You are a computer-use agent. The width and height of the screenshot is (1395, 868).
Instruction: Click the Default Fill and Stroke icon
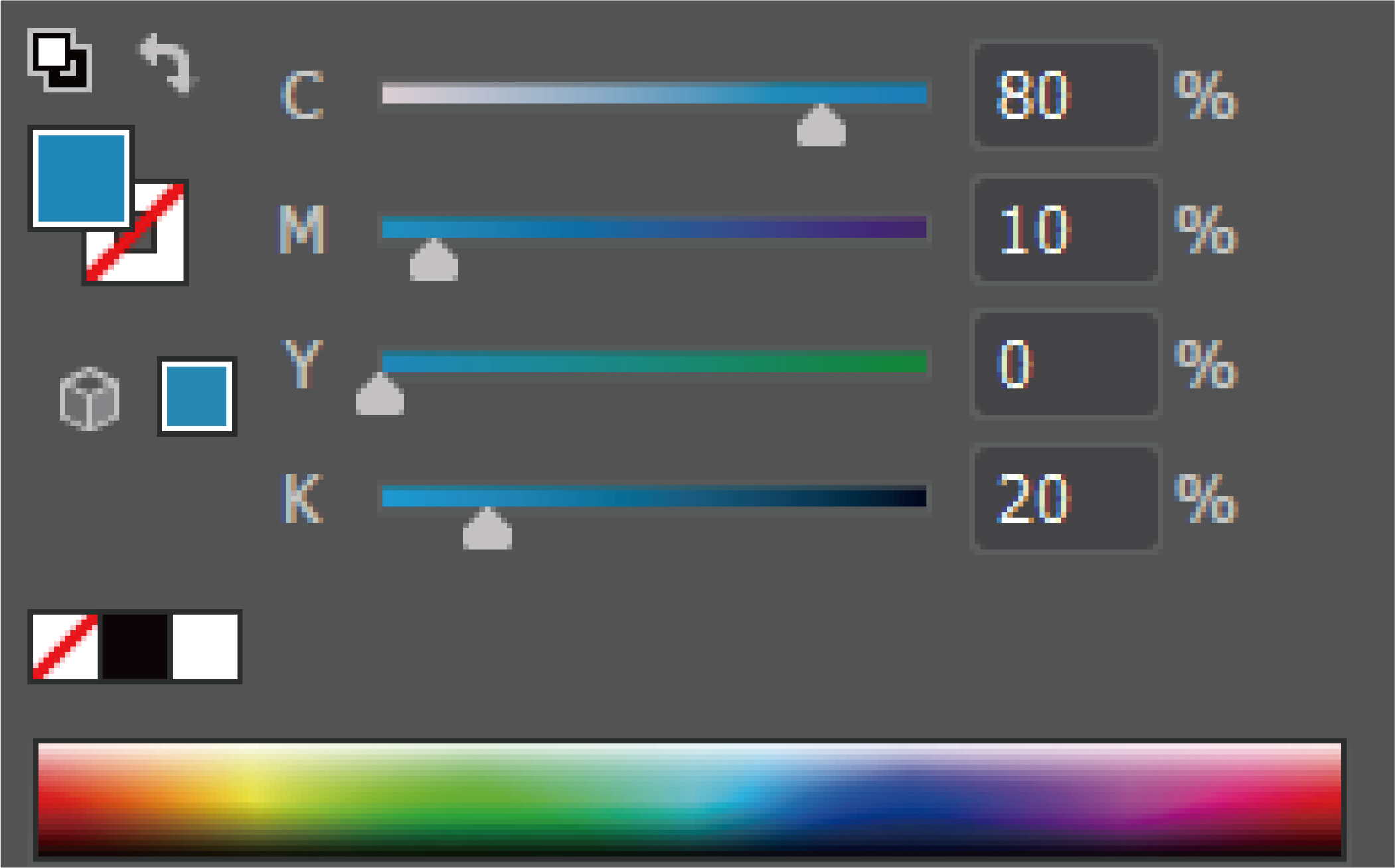tap(59, 60)
